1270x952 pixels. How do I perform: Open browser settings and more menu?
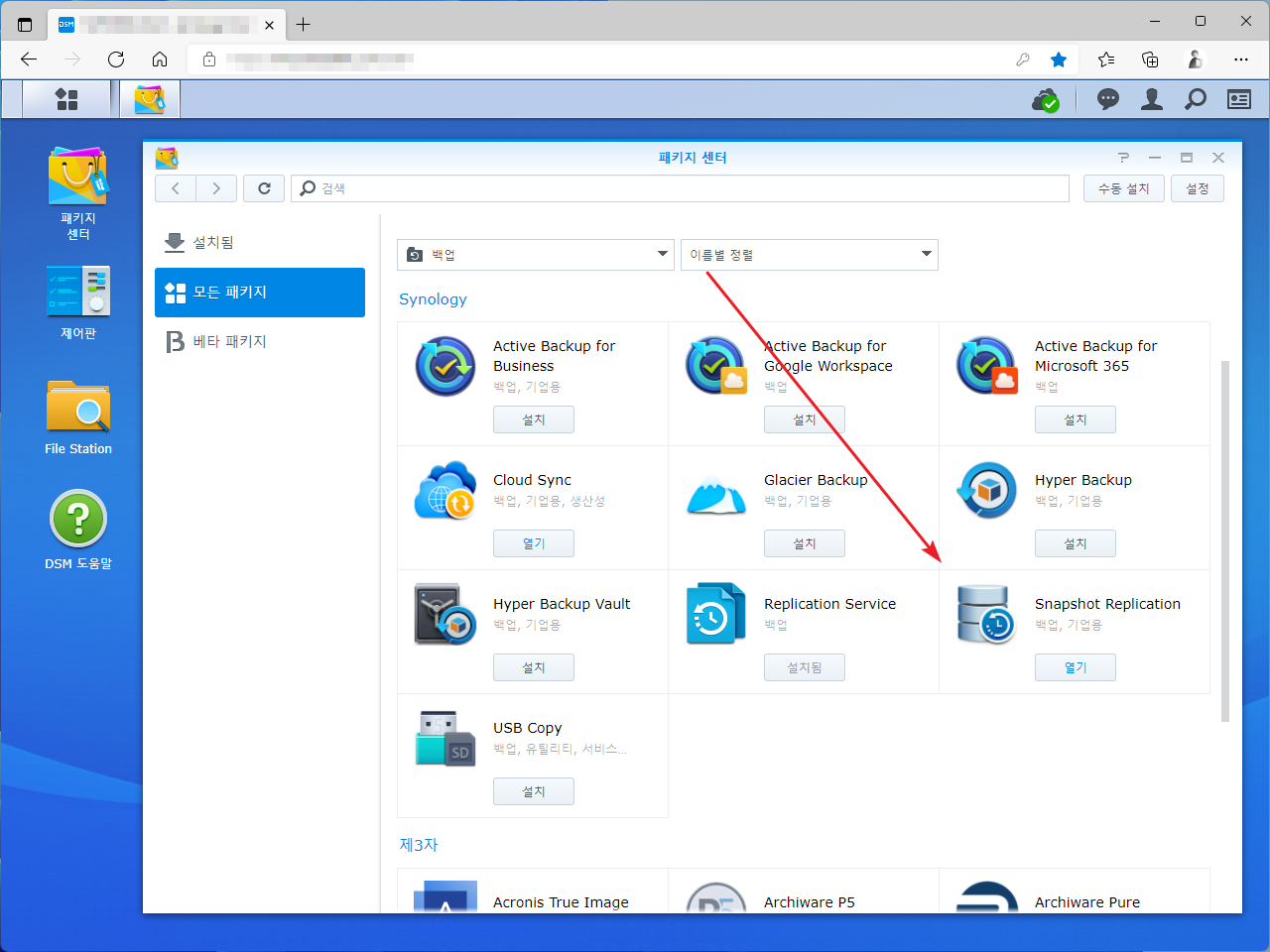coord(1241,59)
